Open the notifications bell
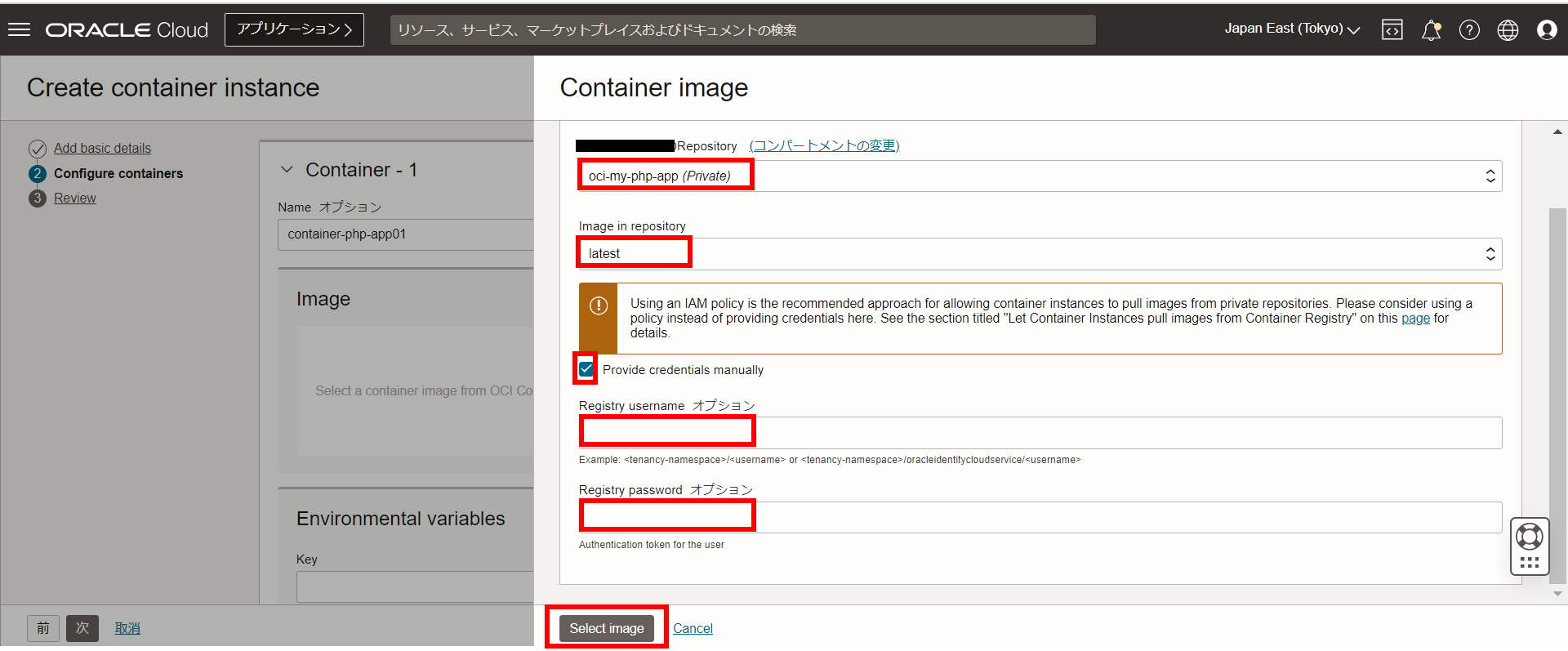This screenshot has height=651, width=1568. pyautogui.click(x=1431, y=30)
